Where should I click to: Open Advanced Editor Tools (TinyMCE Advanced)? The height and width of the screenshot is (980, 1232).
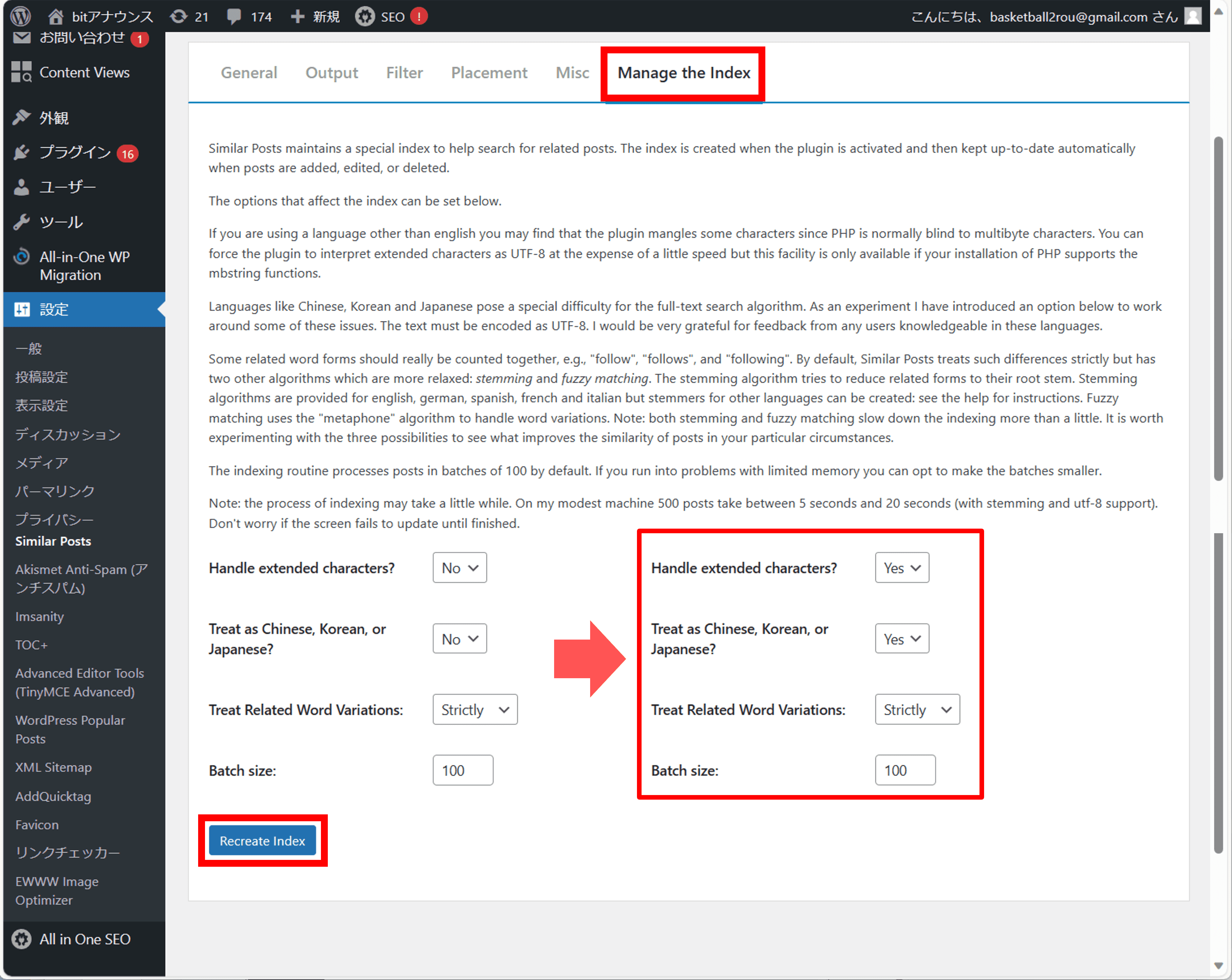point(80,682)
